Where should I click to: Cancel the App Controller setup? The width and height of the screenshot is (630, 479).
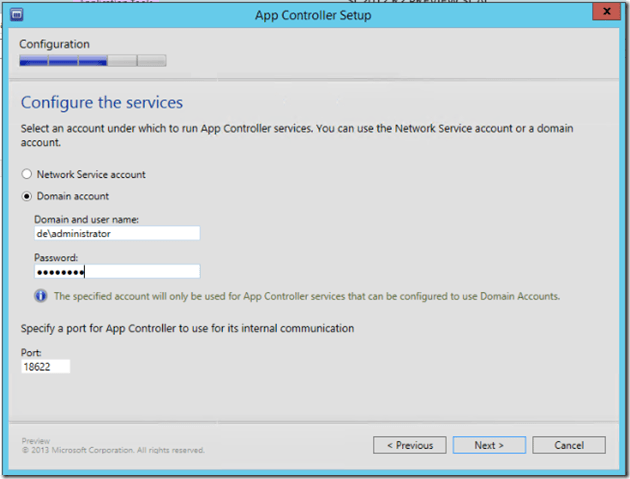tap(568, 445)
